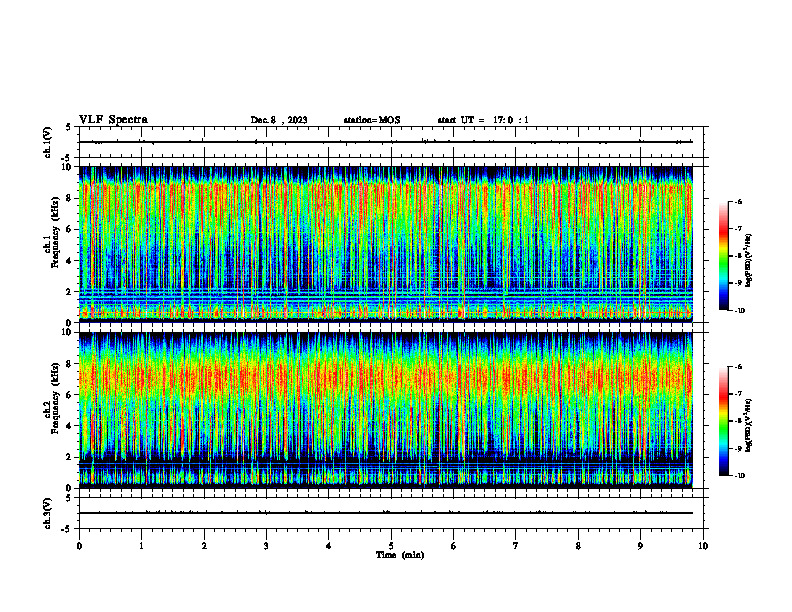The image size is (792, 612).
Task: Click the station=MOS label
Action: (372, 120)
